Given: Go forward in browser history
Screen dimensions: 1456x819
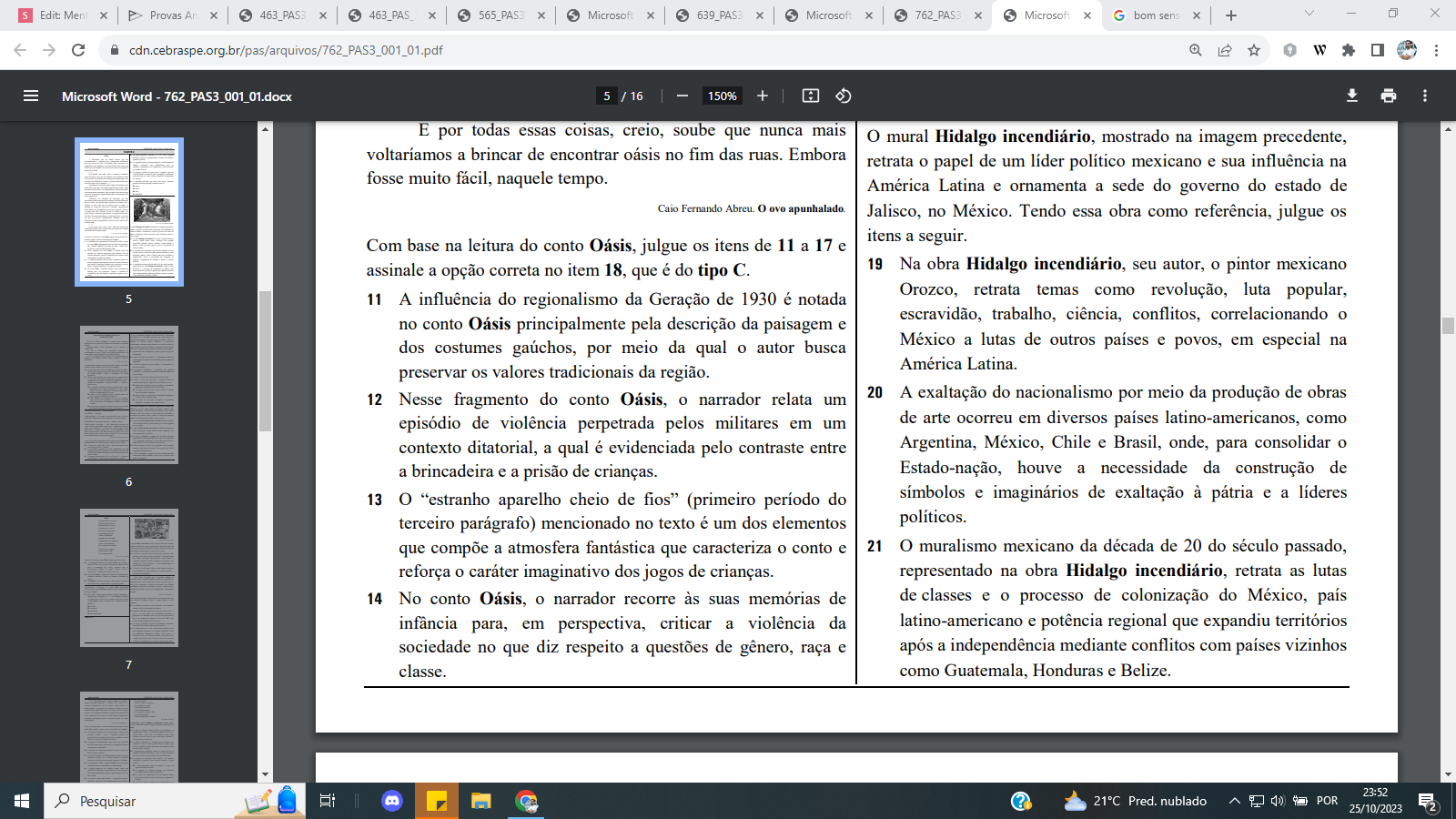Looking at the screenshot, I should [x=49, y=50].
